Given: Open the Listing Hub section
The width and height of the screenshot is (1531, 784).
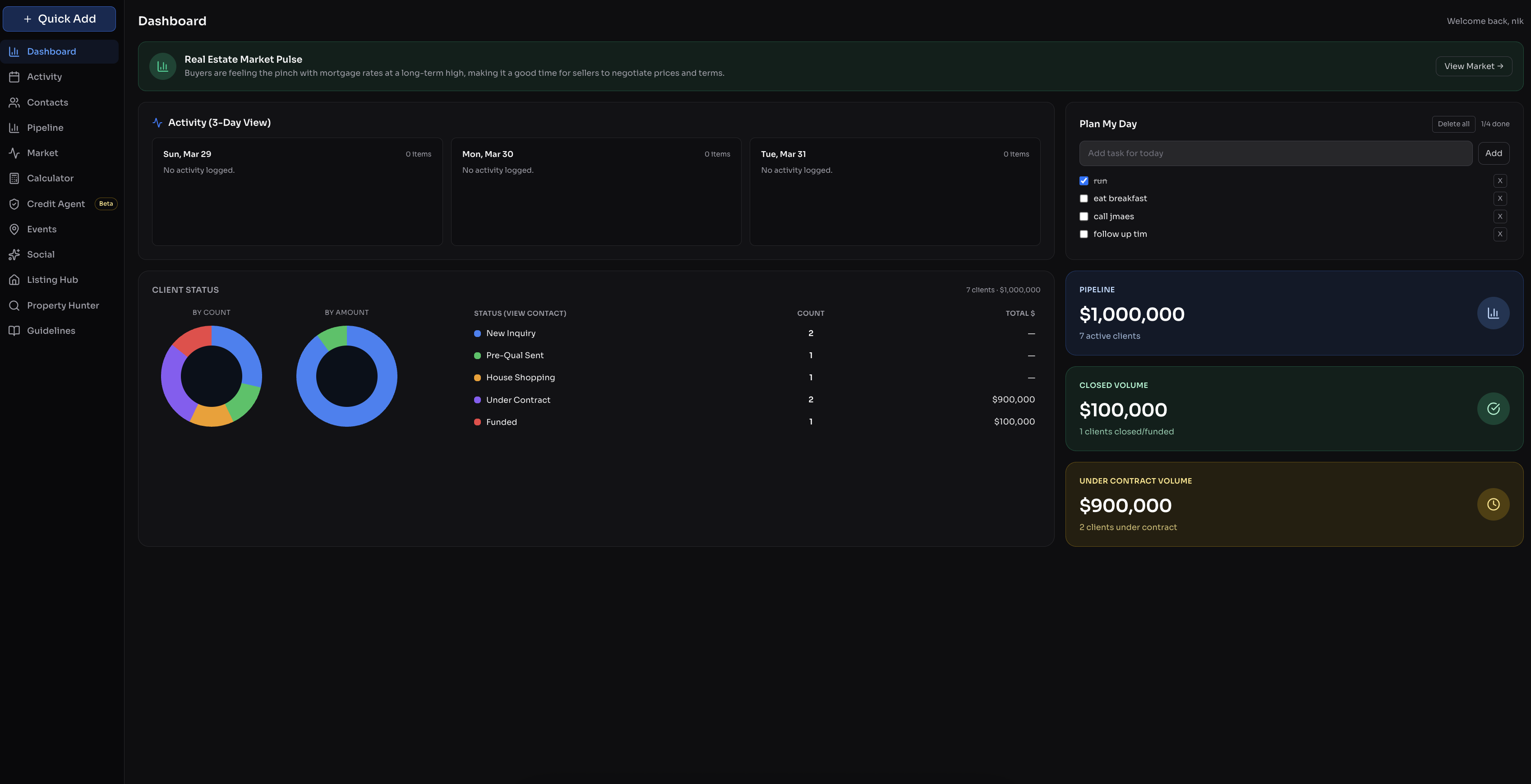Looking at the screenshot, I should [x=52, y=279].
